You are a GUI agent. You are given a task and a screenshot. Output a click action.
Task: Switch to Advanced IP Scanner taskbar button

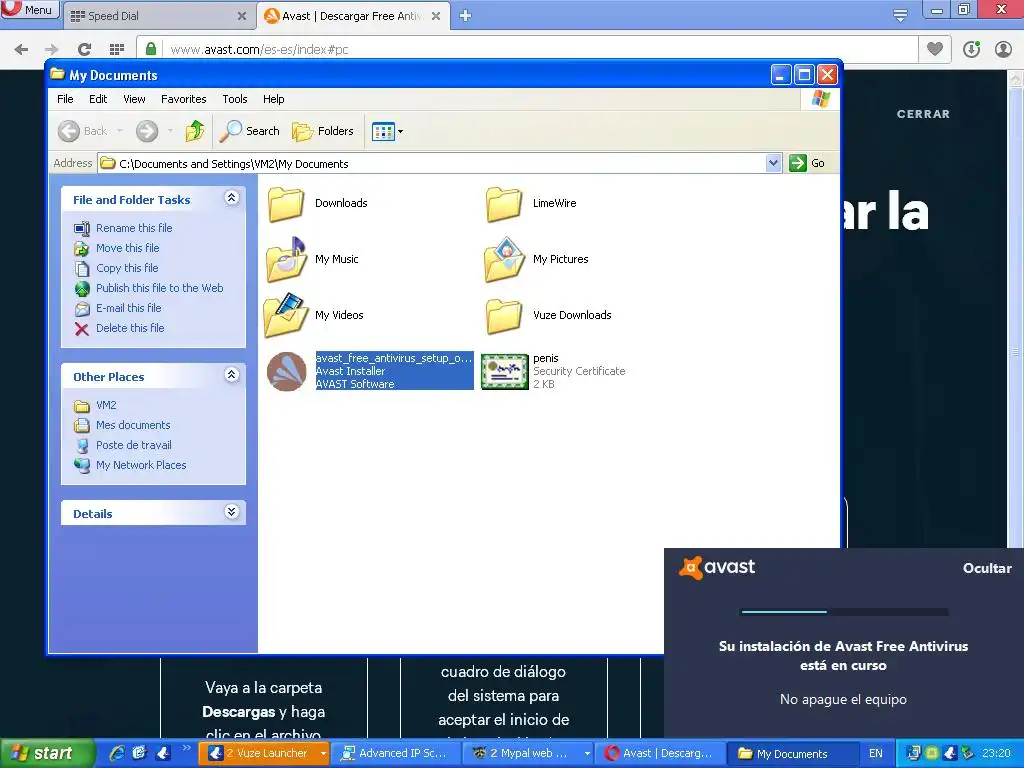pos(398,754)
